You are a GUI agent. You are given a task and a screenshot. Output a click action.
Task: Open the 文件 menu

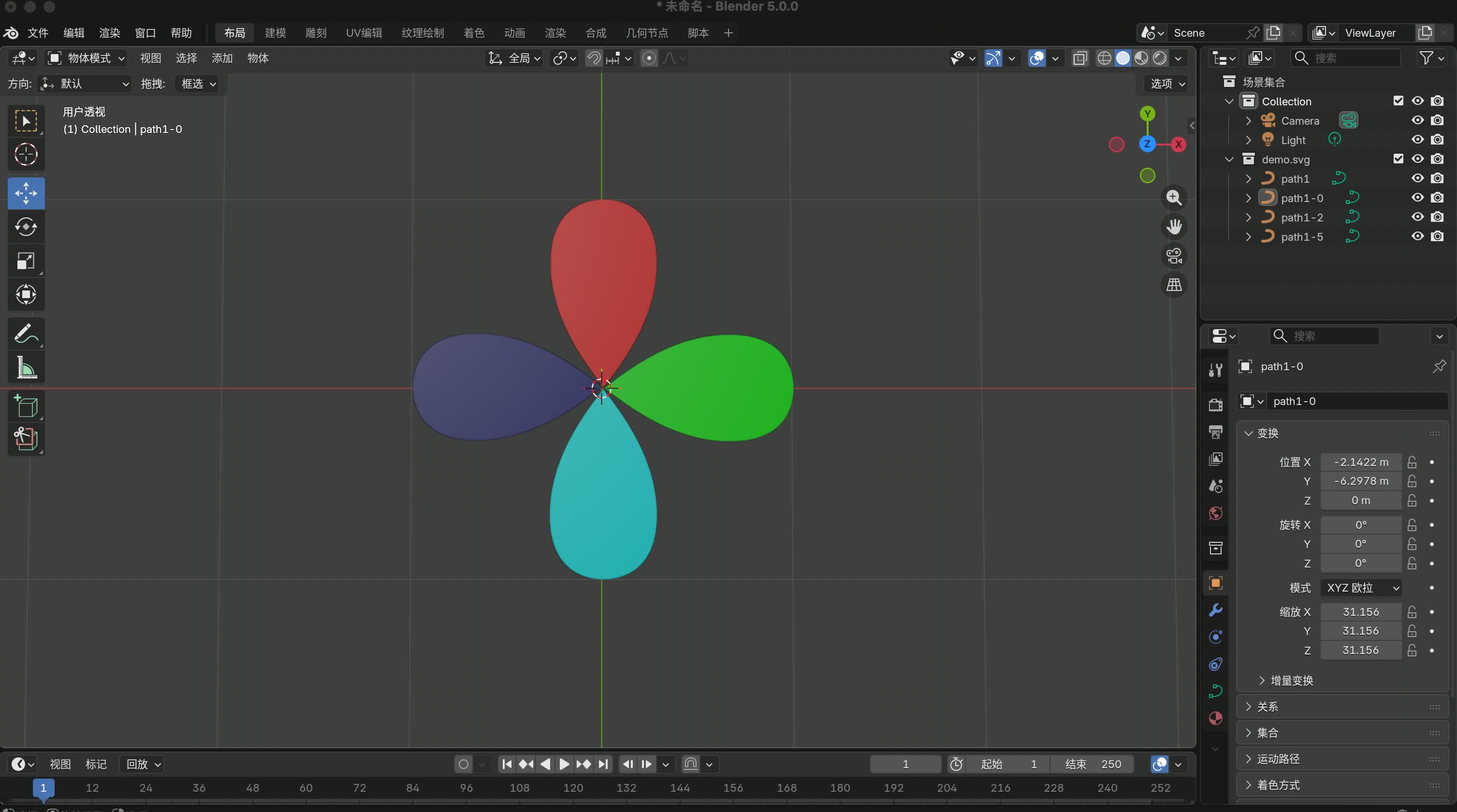[38, 33]
